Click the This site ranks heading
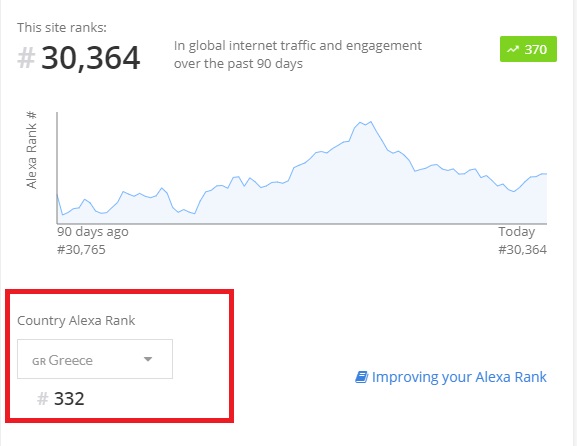This screenshot has height=446, width=577. pos(62,28)
